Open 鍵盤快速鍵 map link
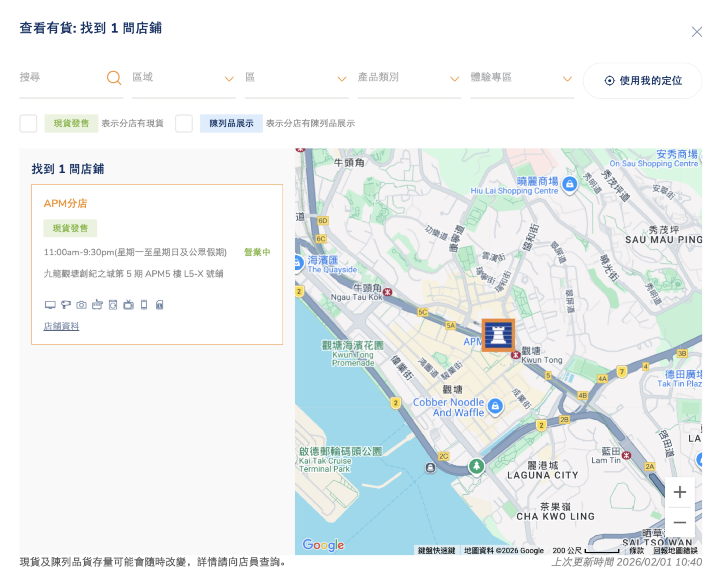720x580 pixels. click(436, 550)
